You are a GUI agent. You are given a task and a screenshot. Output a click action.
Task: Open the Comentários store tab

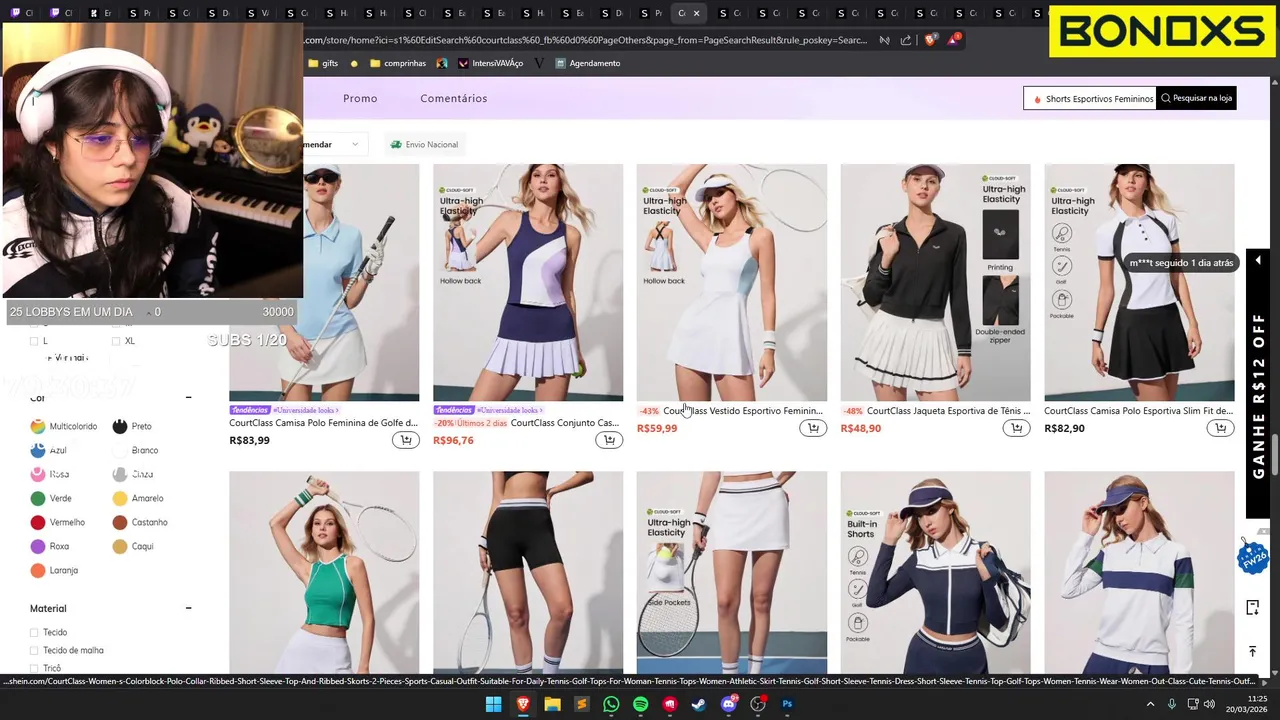point(454,98)
